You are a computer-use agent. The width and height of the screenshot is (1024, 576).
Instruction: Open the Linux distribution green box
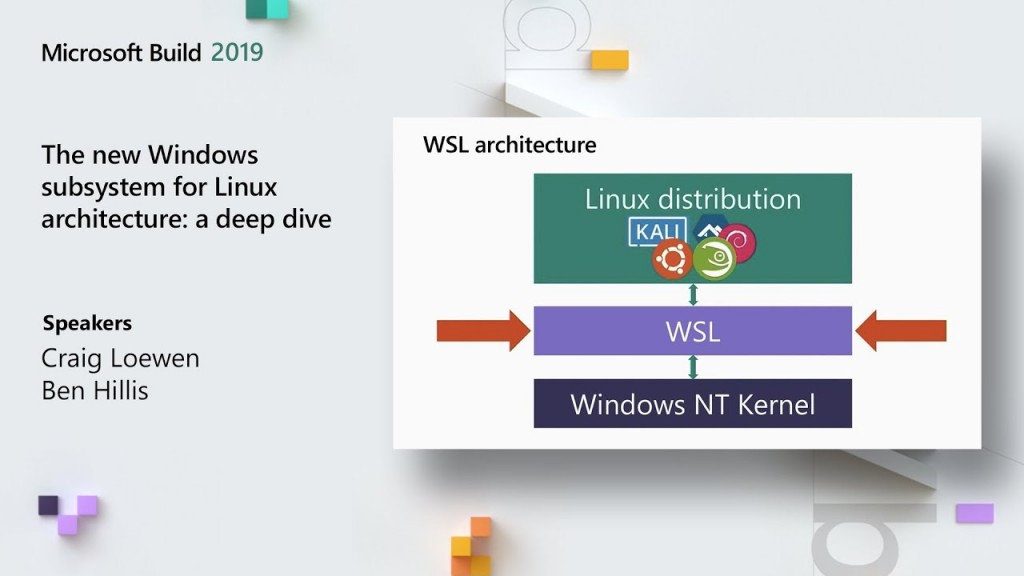(x=693, y=199)
